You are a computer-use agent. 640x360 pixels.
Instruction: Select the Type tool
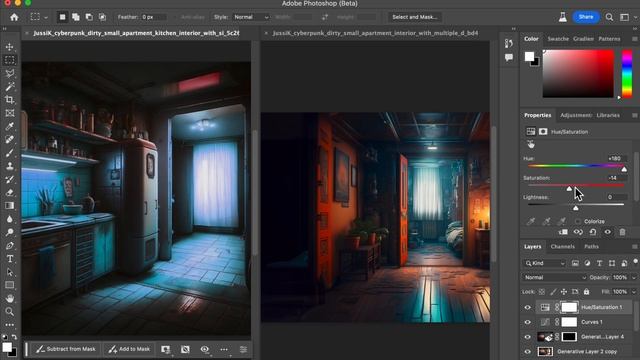pos(10,259)
